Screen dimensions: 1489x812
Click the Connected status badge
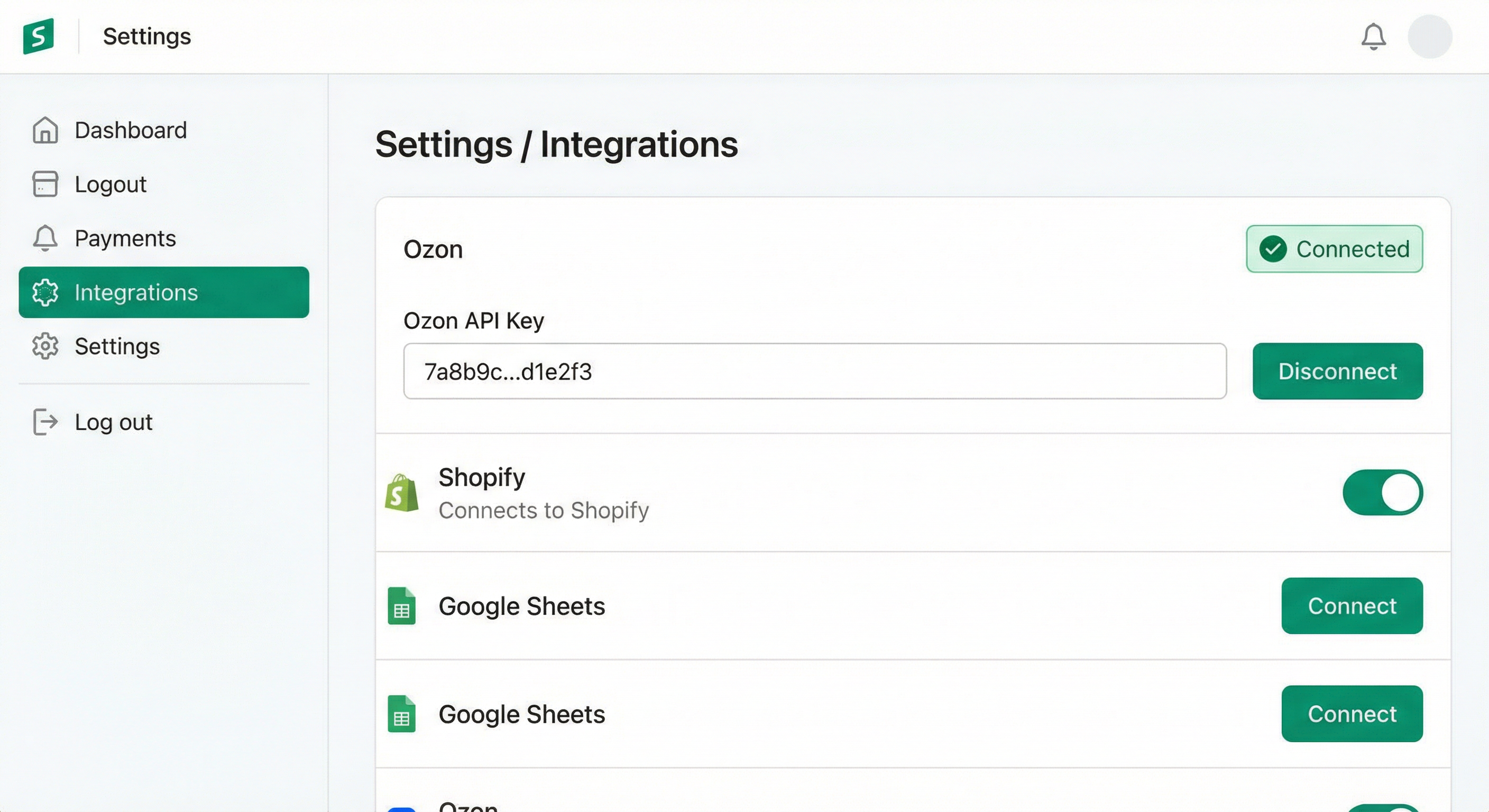point(1334,249)
